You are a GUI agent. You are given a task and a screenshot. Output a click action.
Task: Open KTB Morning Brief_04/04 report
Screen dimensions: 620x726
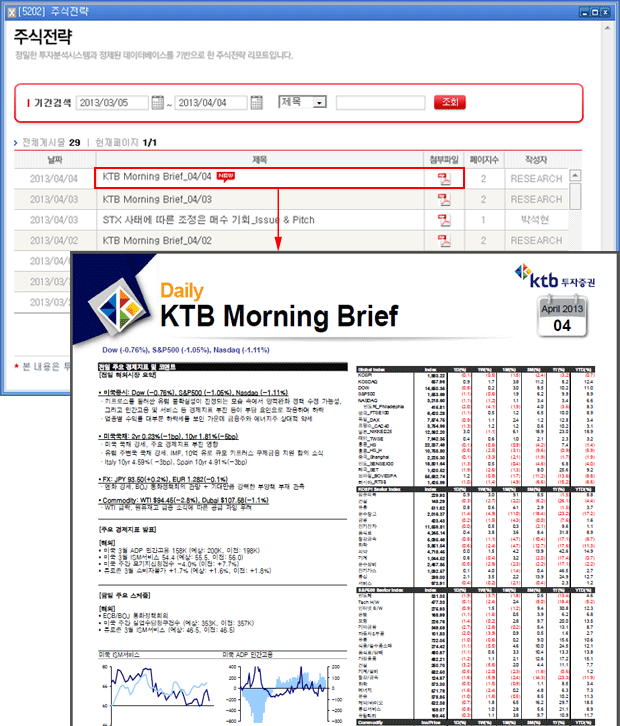point(157,178)
